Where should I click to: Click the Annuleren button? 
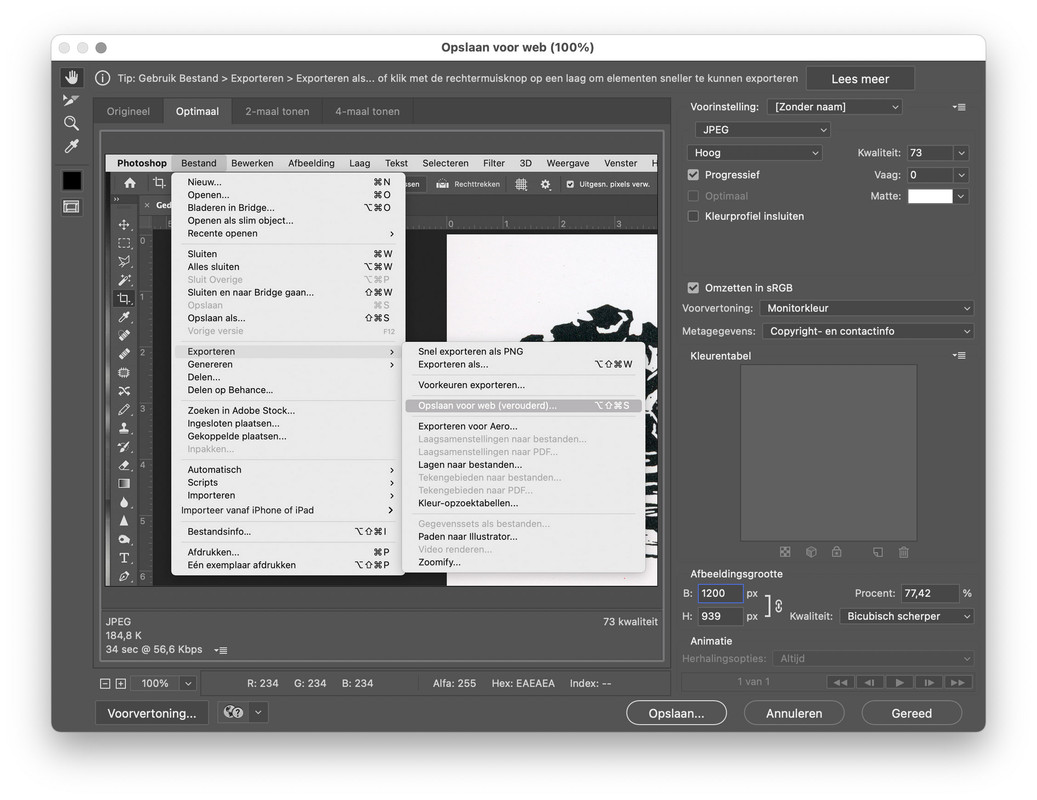point(794,713)
